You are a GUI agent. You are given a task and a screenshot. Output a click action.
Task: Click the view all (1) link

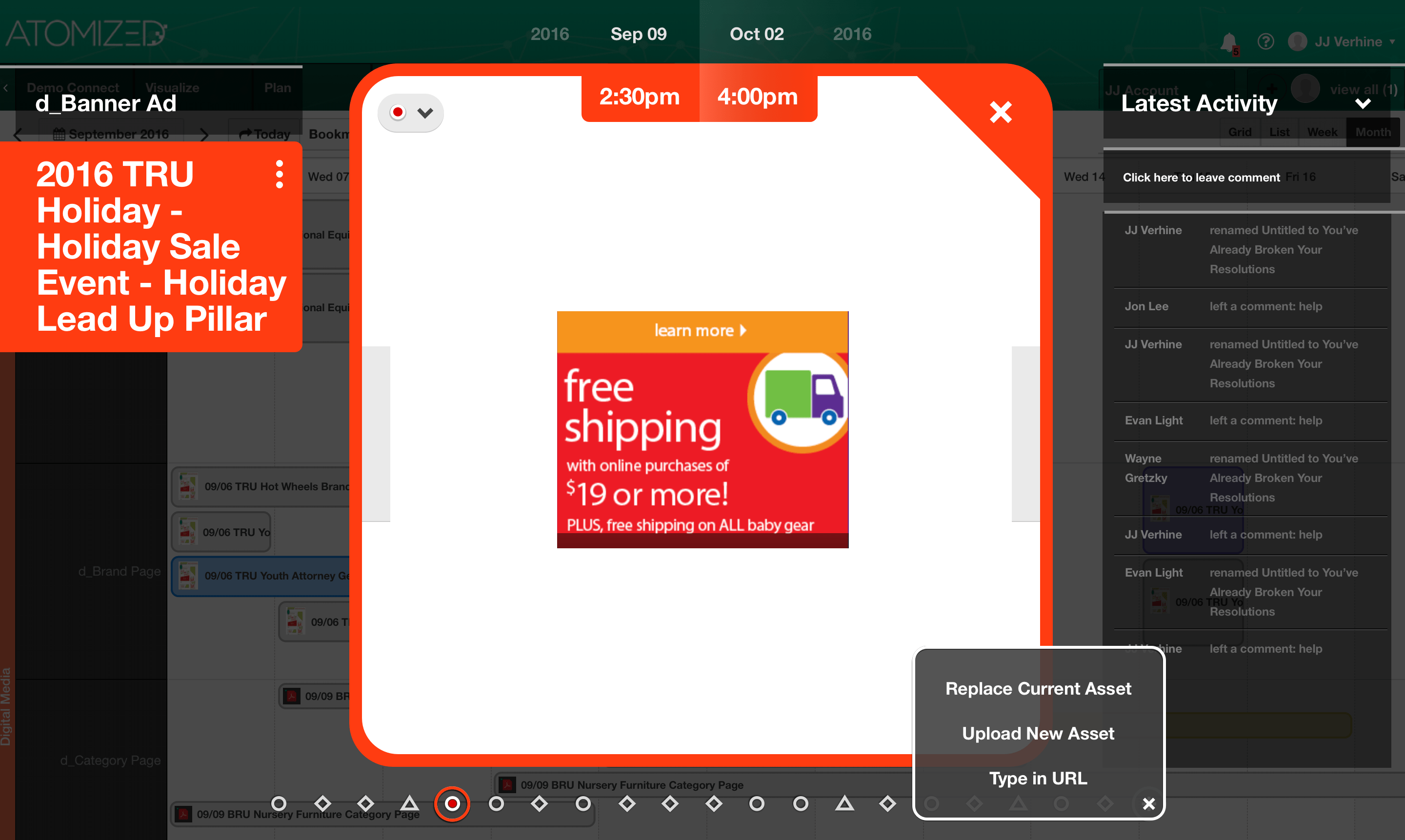1364,89
